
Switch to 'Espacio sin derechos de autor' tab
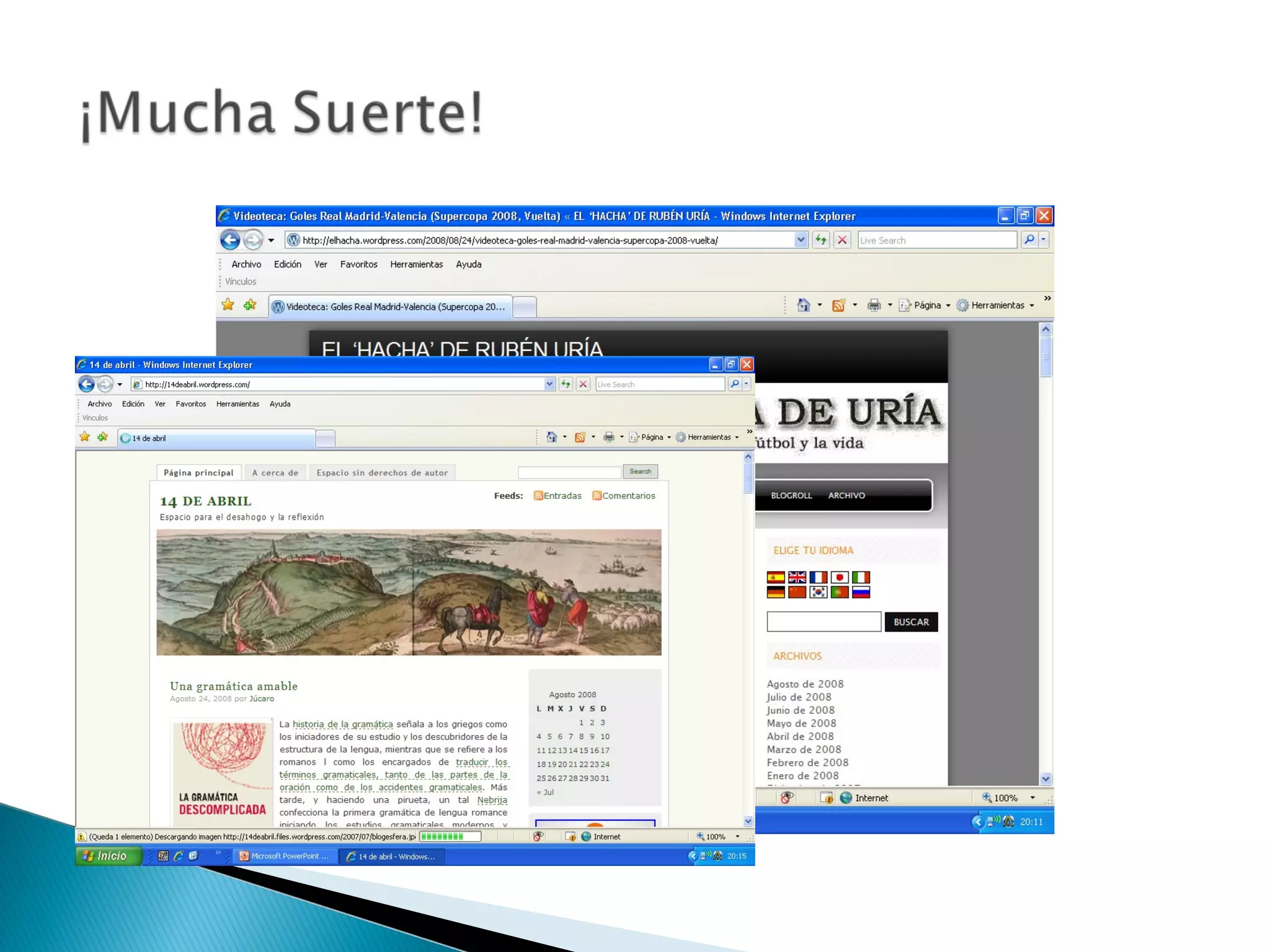pyautogui.click(x=382, y=472)
